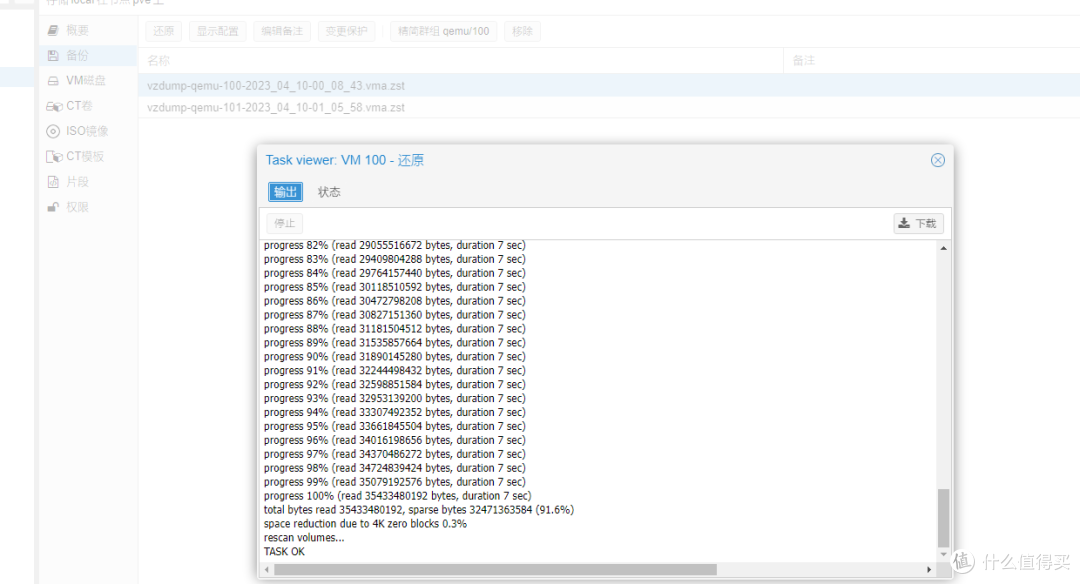Click the 显示配置 show configuration button

[x=217, y=31]
